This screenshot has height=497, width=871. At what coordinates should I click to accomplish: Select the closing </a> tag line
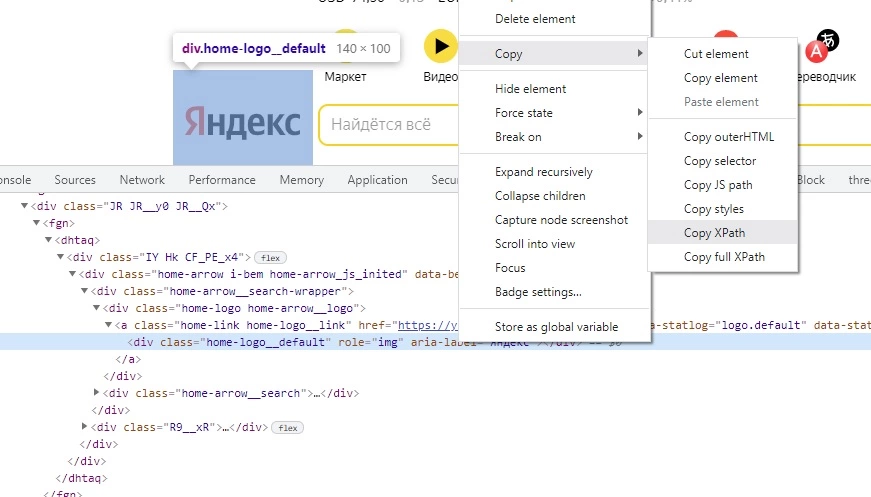point(128,359)
